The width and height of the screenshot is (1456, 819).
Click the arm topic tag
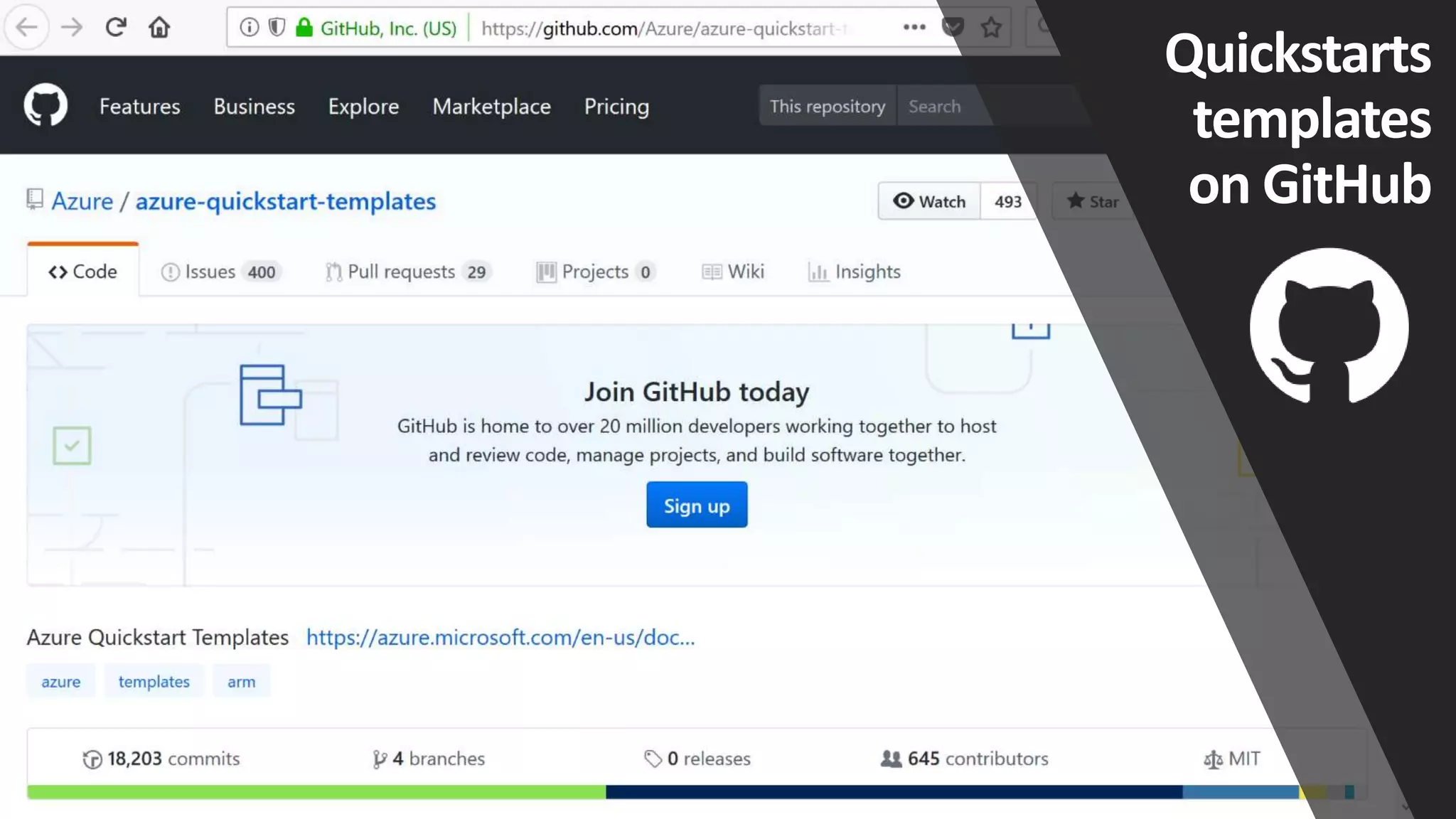click(241, 681)
